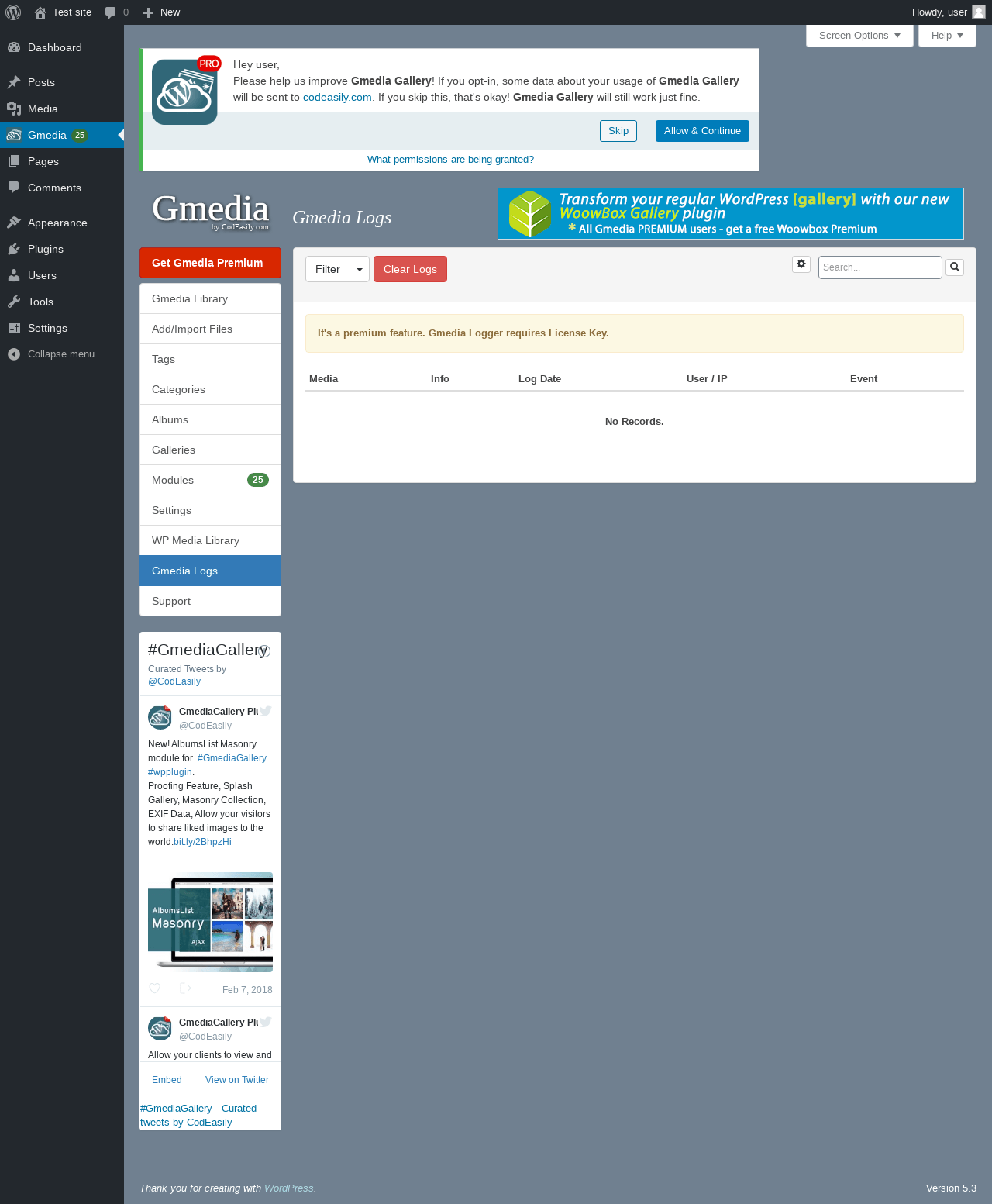Viewport: 992px width, 1204px height.
Task: Click the plus New content icon
Action: 148,12
